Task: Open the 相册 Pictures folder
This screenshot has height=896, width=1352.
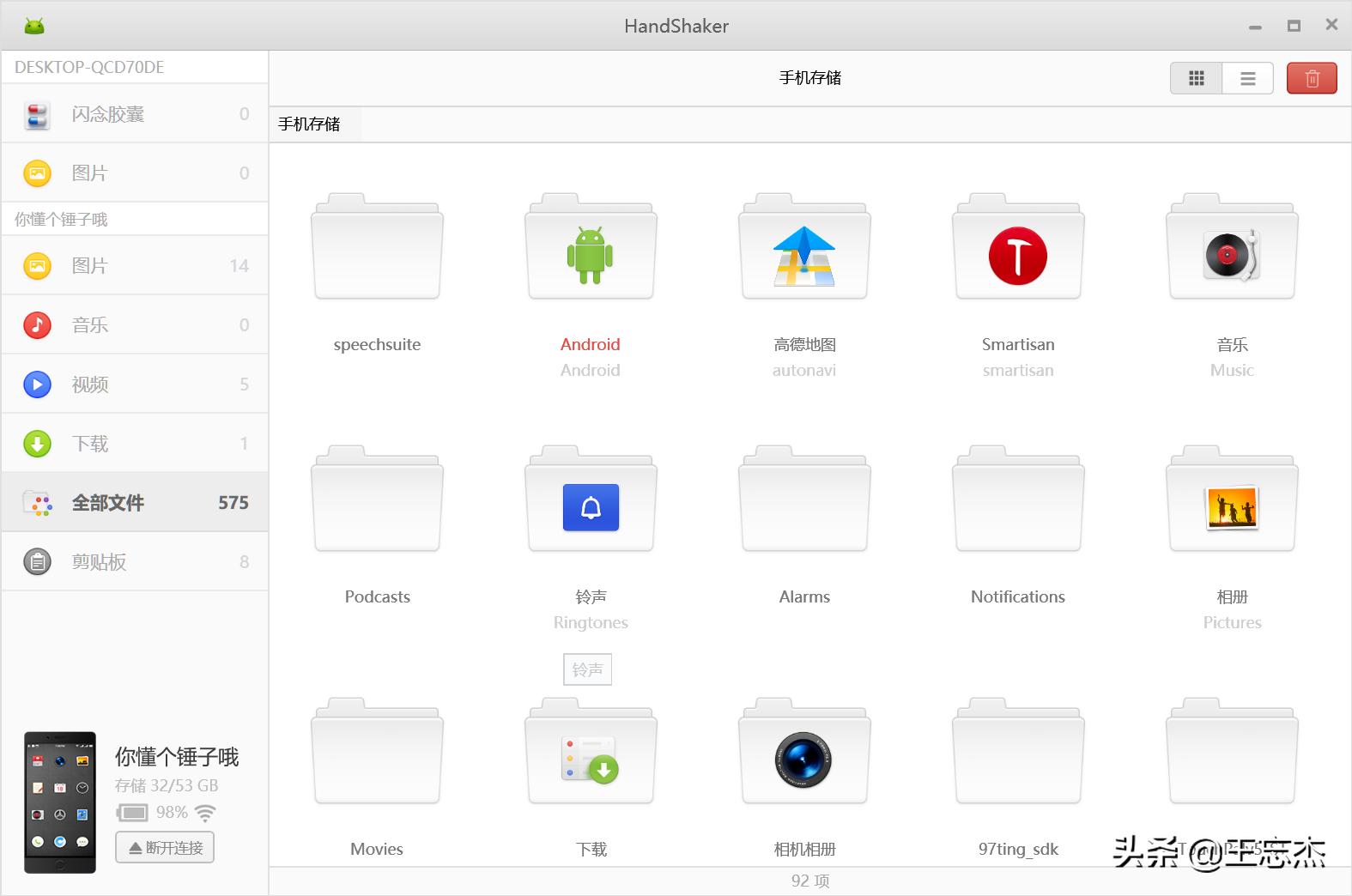Action: 1232,499
